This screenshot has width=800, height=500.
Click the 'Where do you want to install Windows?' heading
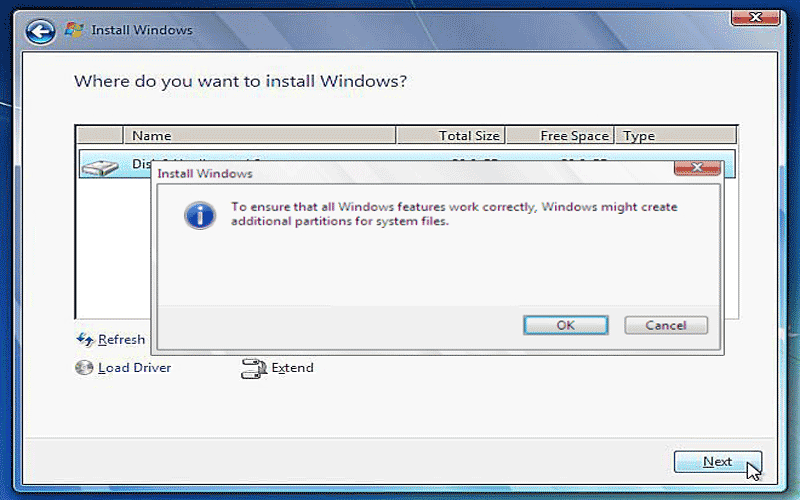(x=240, y=81)
